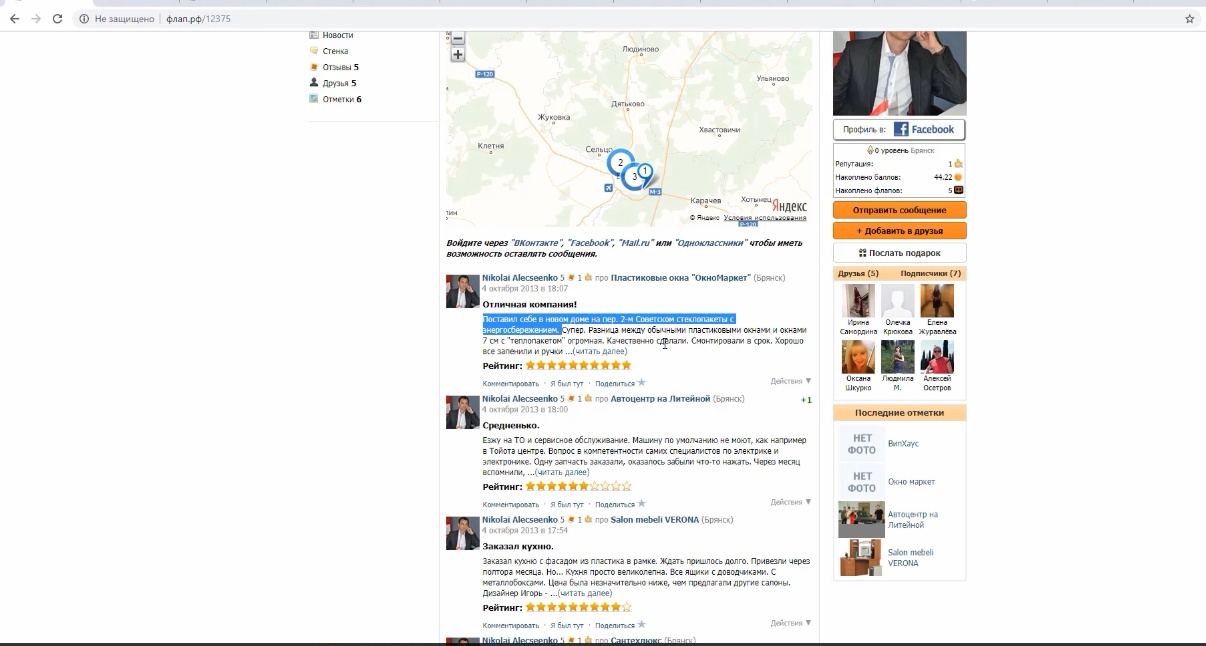Click map cluster marker labeled 3
1206x646 pixels.
click(634, 176)
